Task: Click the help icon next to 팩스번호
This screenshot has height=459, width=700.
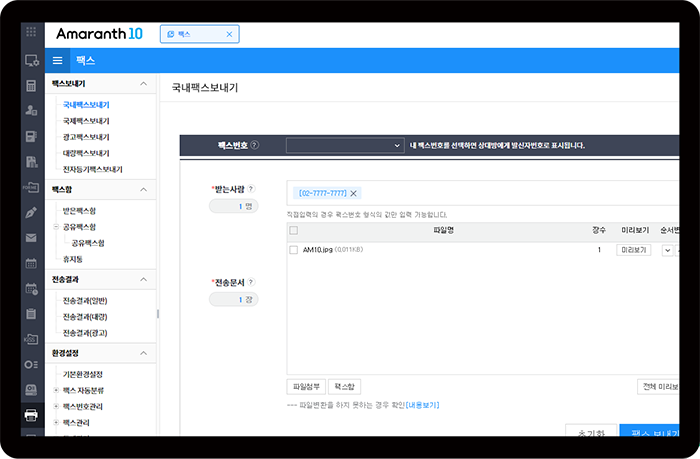Action: 254,145
